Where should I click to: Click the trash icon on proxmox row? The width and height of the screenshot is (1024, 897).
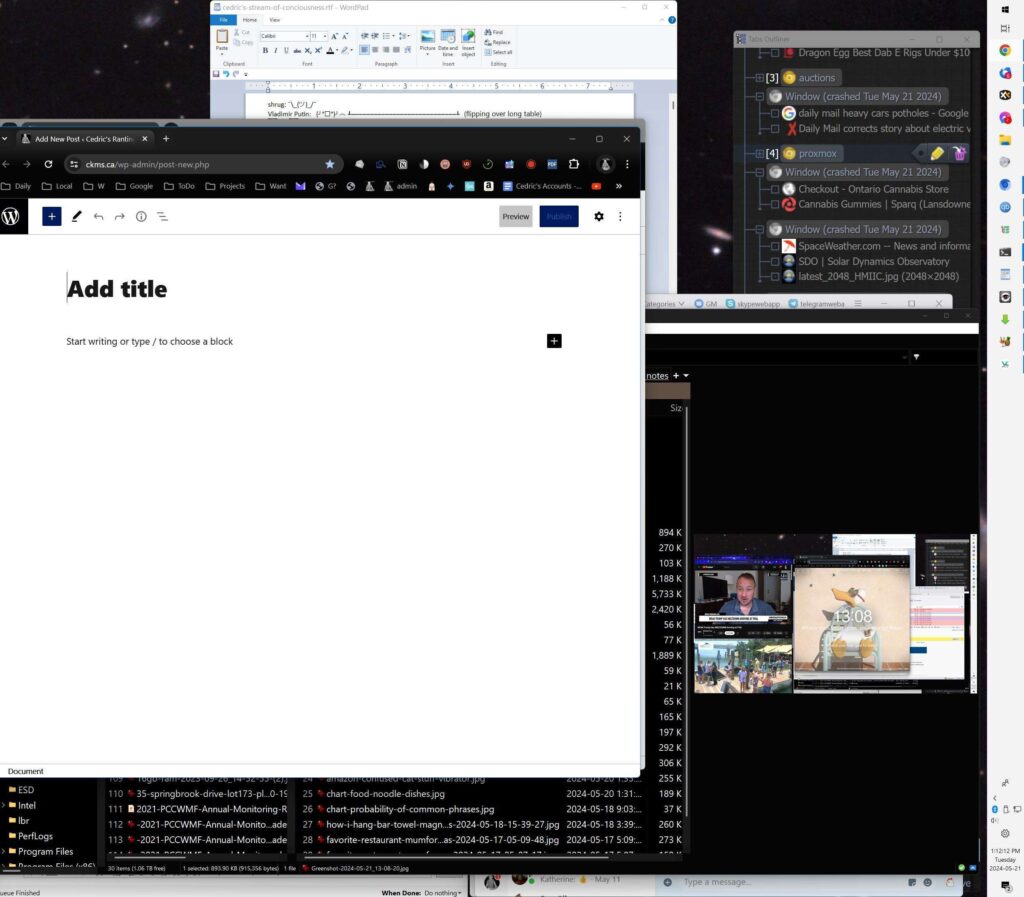pyautogui.click(x=959, y=153)
